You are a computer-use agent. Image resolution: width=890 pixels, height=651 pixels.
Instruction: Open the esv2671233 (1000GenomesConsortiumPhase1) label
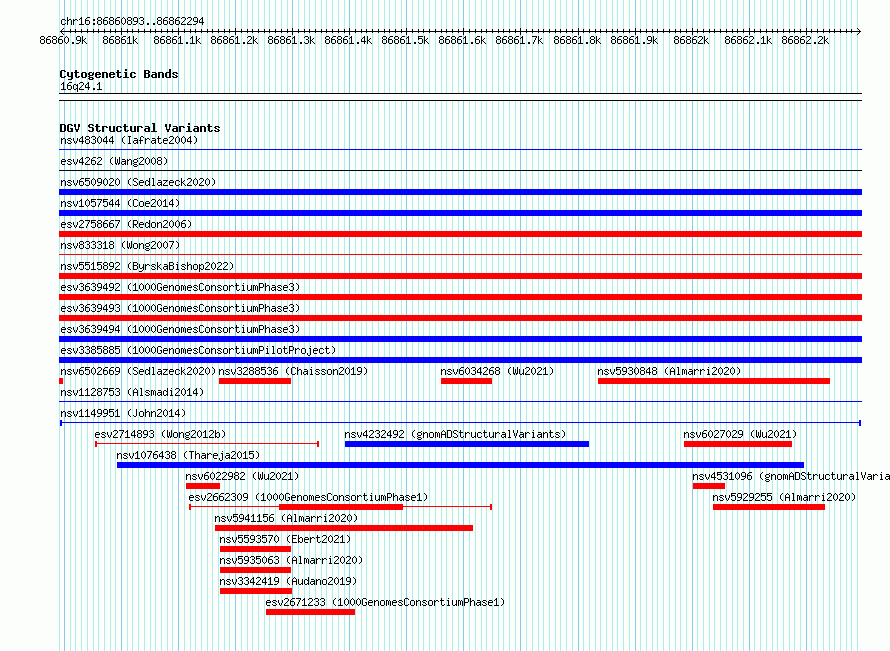click(385, 602)
